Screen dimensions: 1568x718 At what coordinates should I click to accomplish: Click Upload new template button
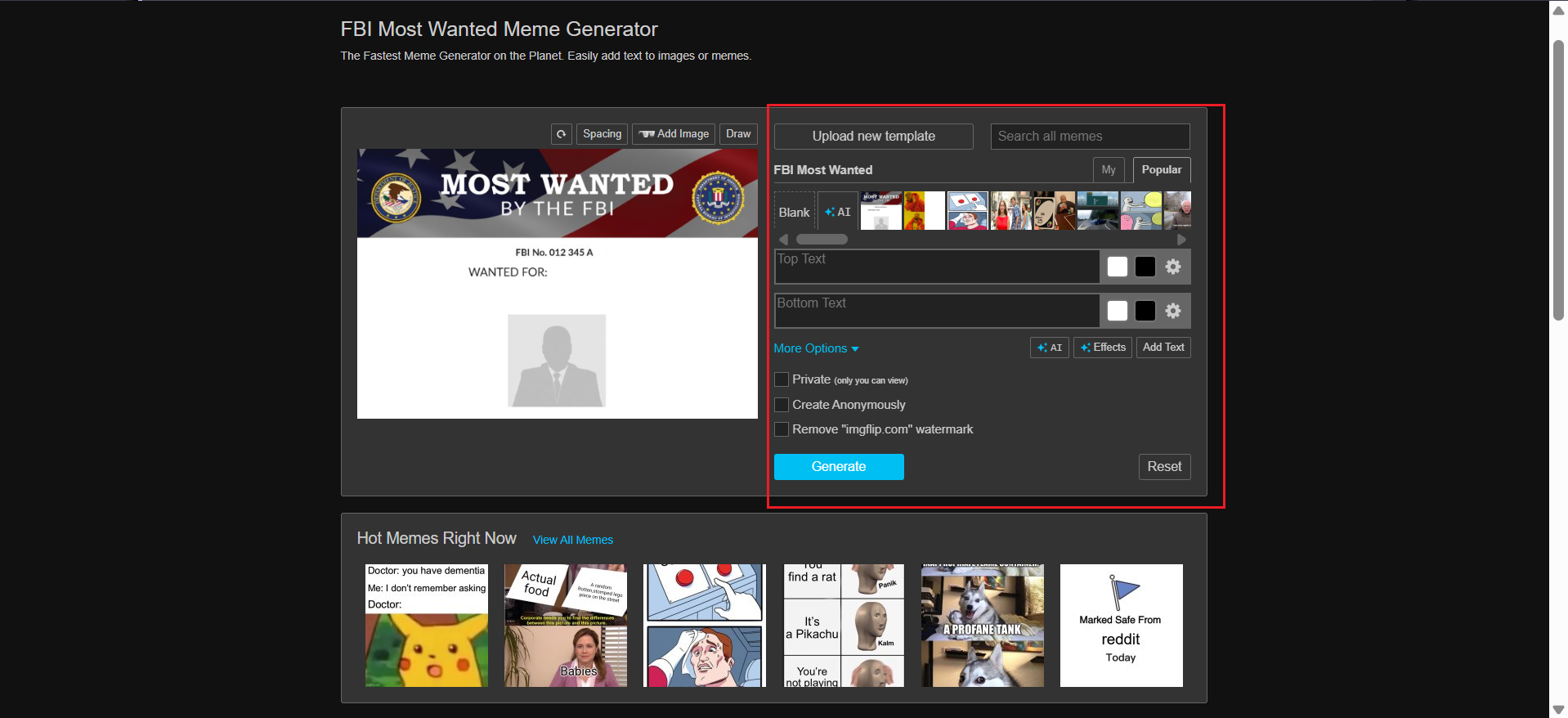874,137
